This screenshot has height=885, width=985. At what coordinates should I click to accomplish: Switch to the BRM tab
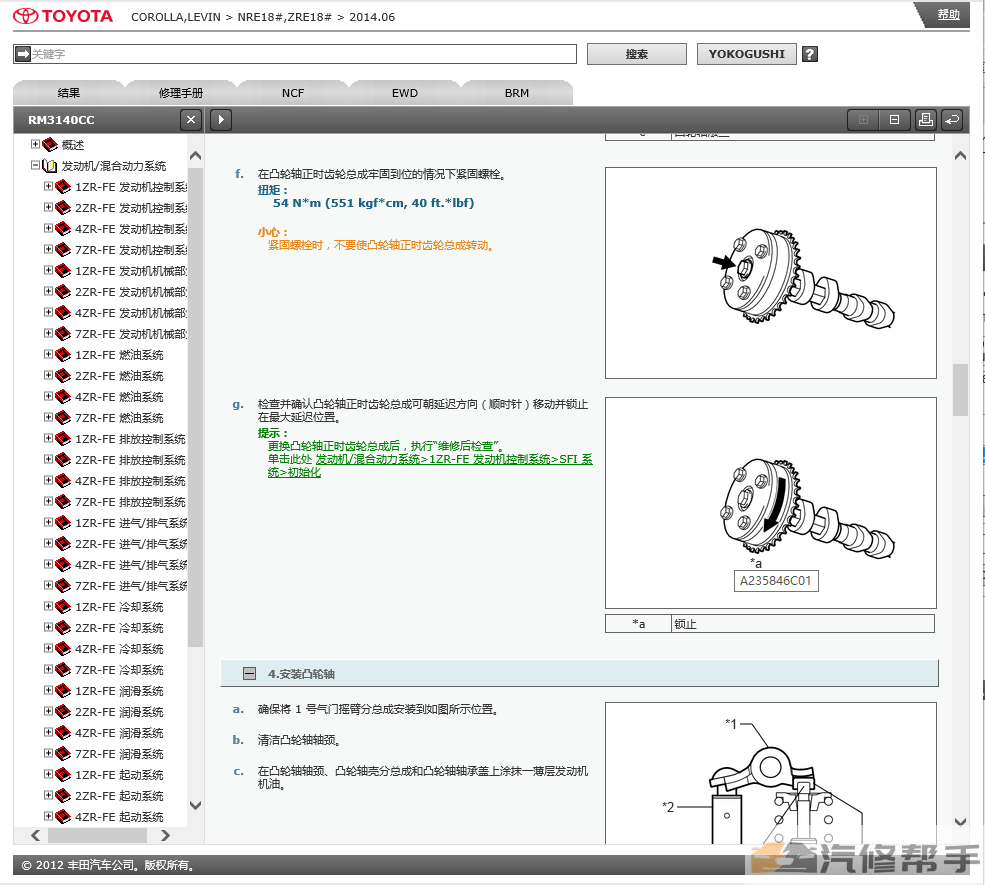(517, 93)
